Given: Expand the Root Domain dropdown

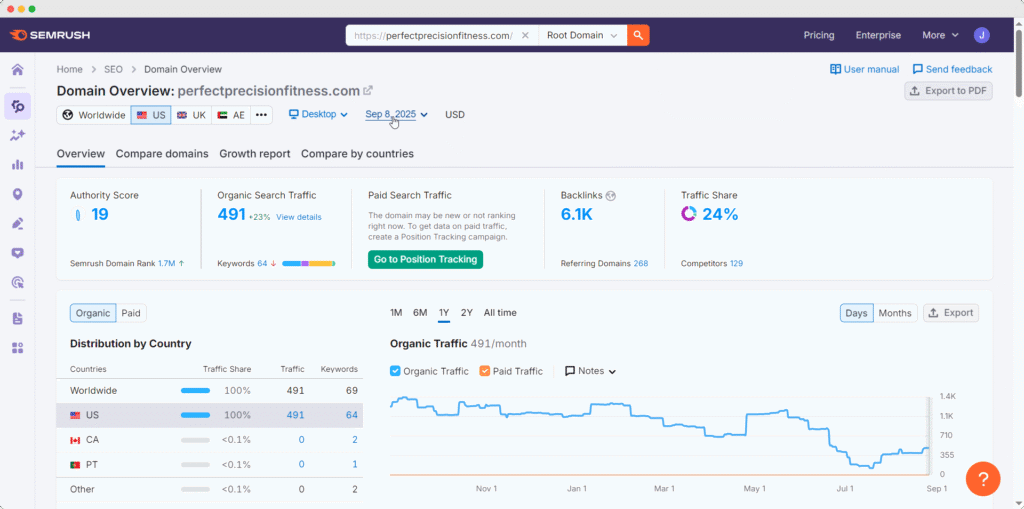Looking at the screenshot, I should [582, 35].
